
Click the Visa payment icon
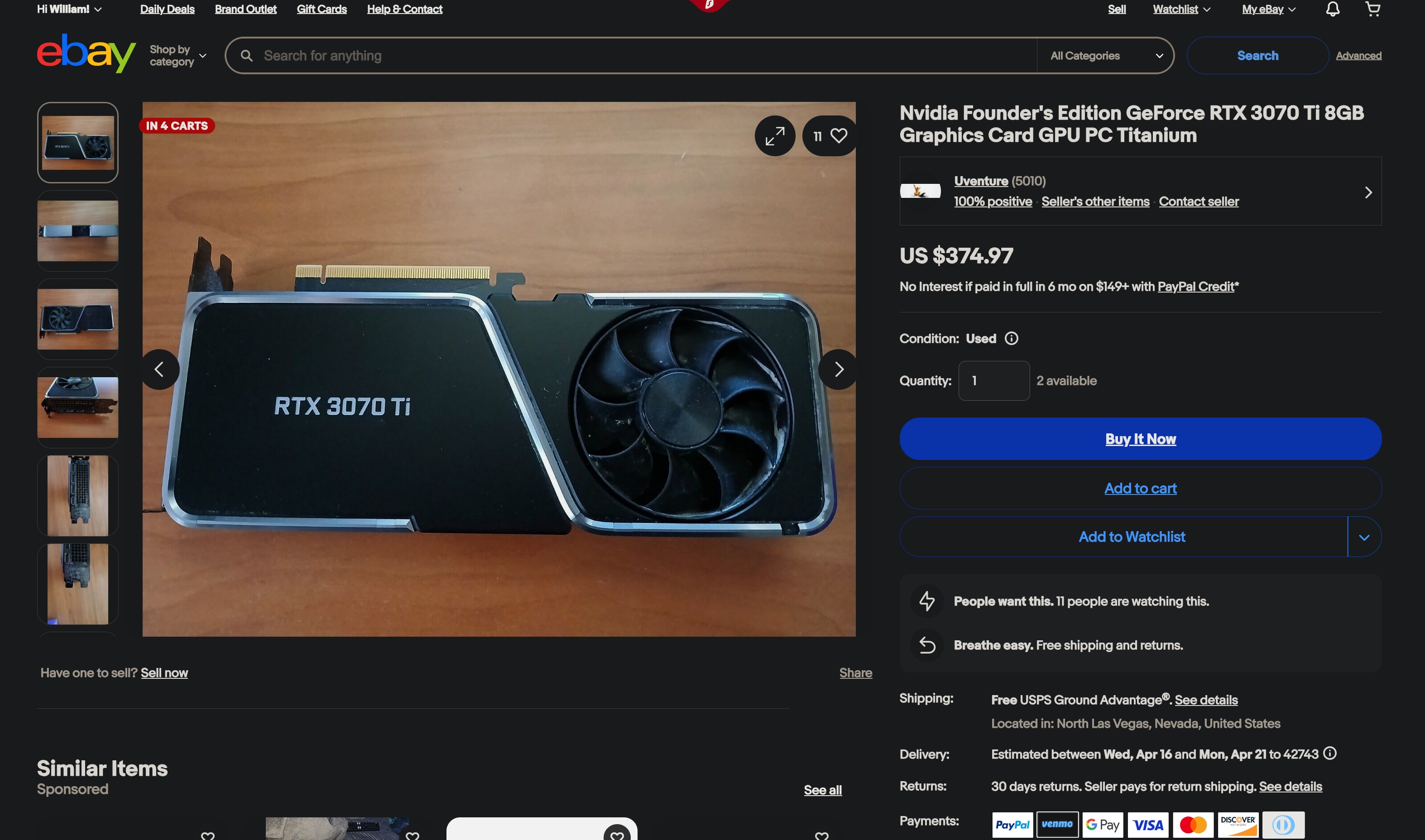click(x=1148, y=825)
